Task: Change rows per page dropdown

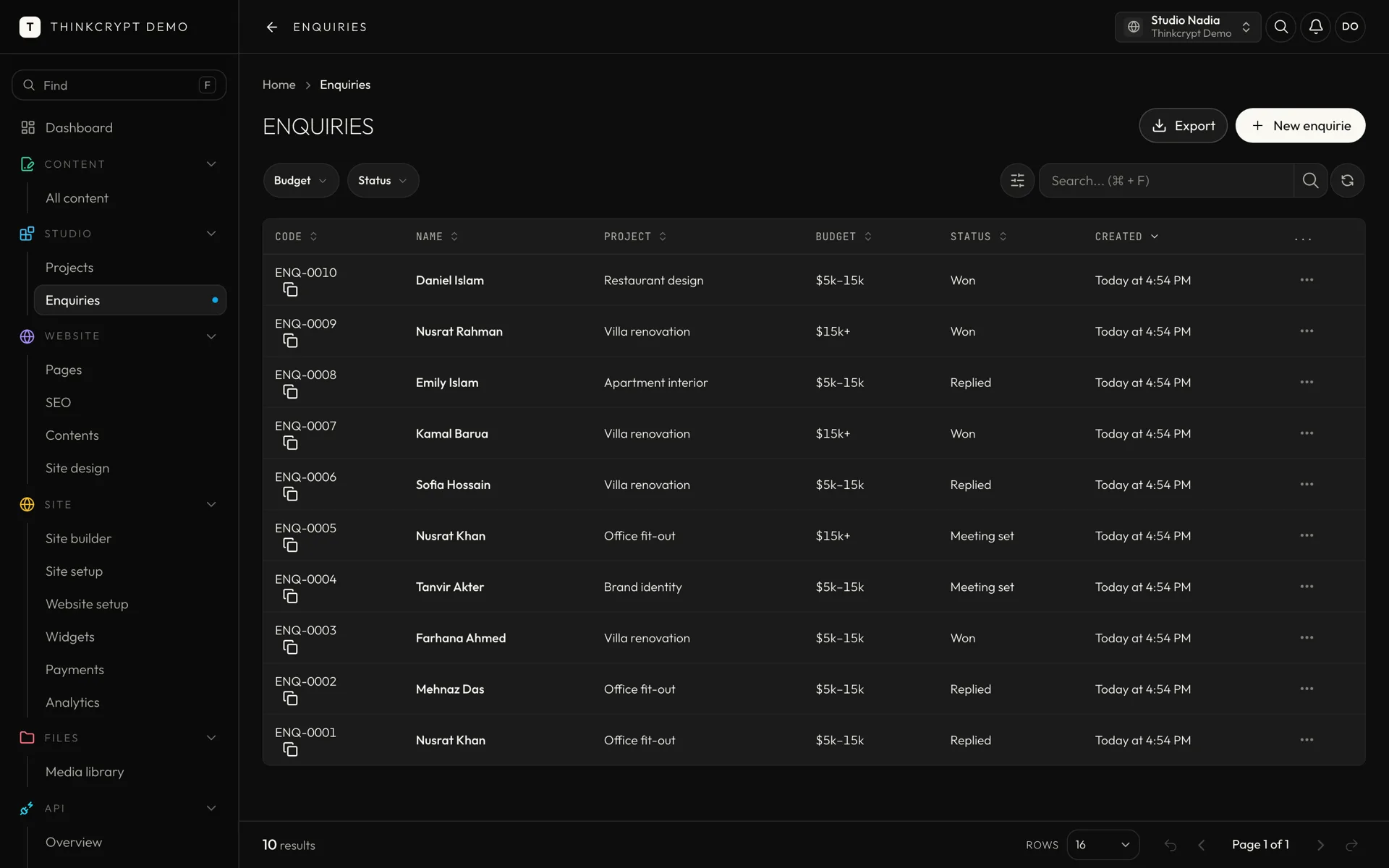Action: 1103,845
